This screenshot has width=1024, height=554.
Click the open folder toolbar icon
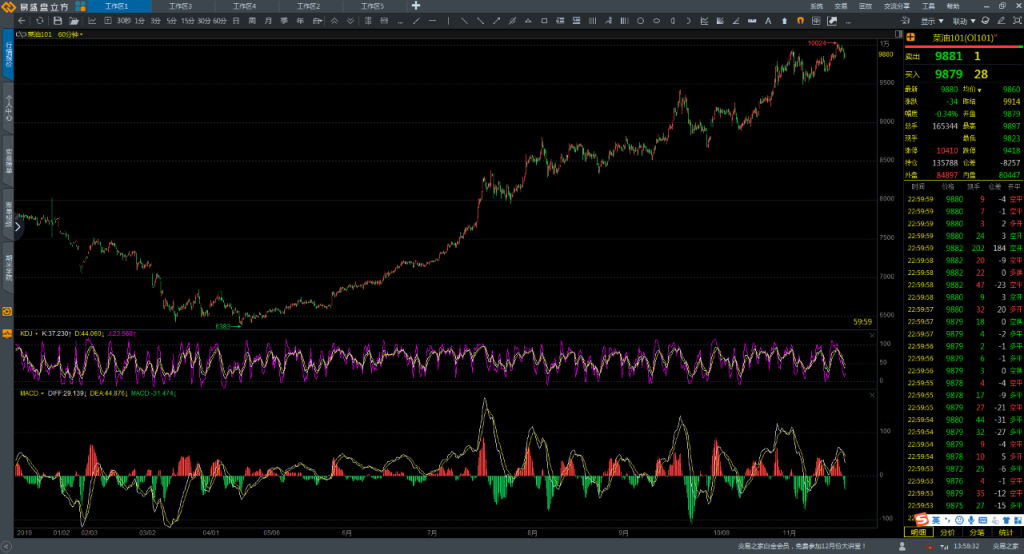point(74,21)
